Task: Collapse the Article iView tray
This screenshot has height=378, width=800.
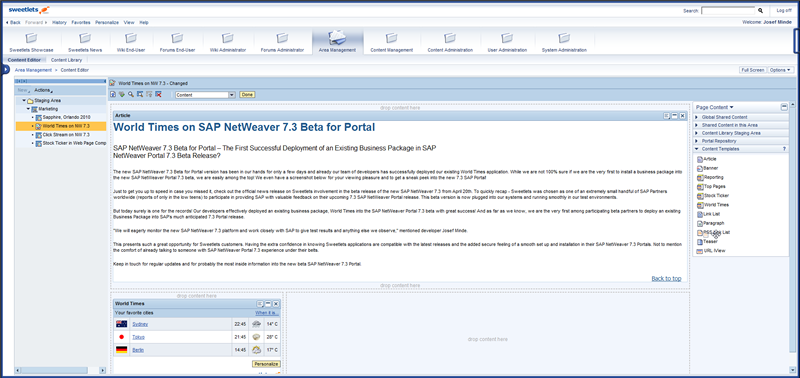Action: pyautogui.click(x=674, y=116)
